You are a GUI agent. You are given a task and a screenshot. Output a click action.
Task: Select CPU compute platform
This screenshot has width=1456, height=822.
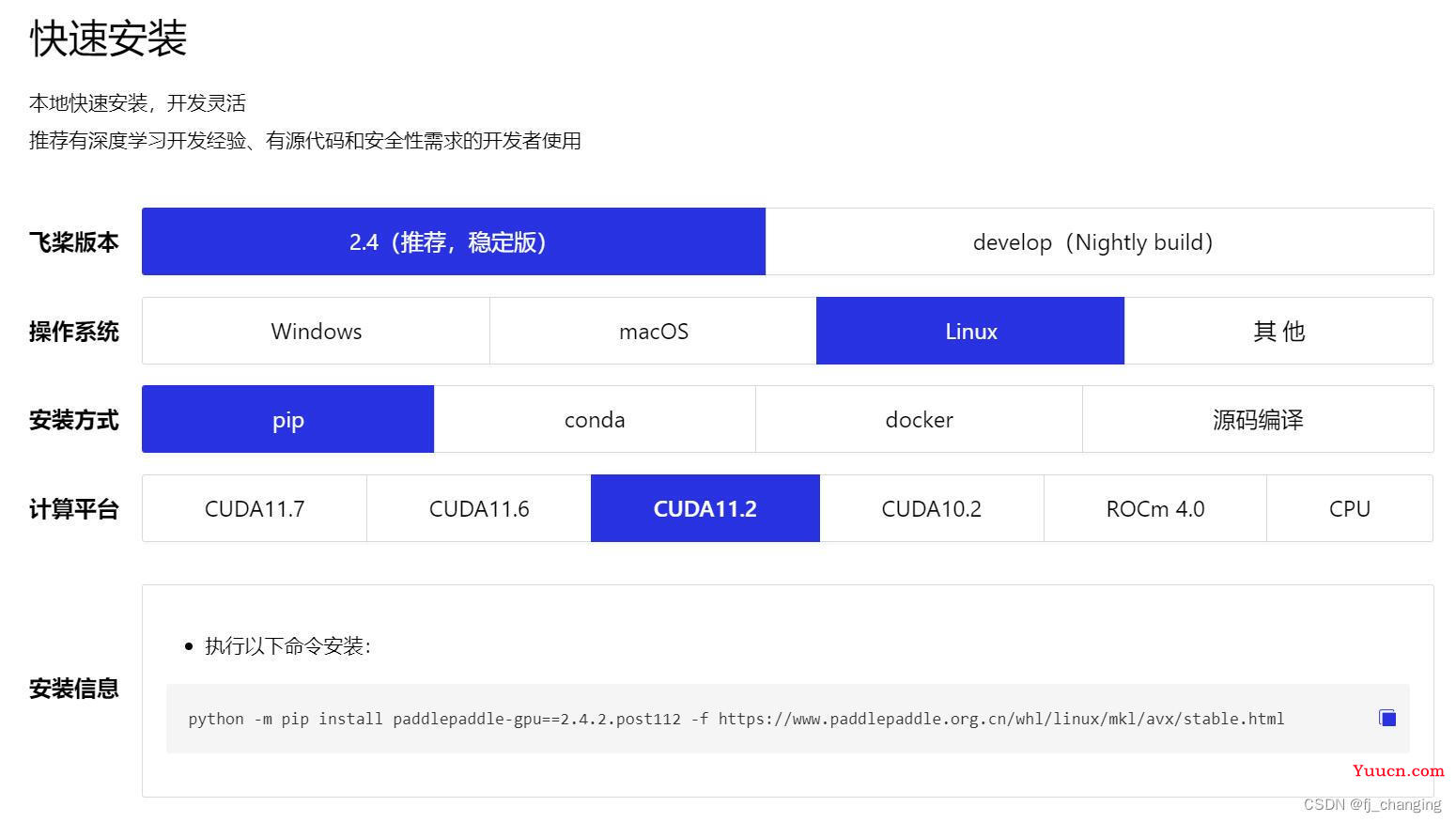(x=1350, y=508)
